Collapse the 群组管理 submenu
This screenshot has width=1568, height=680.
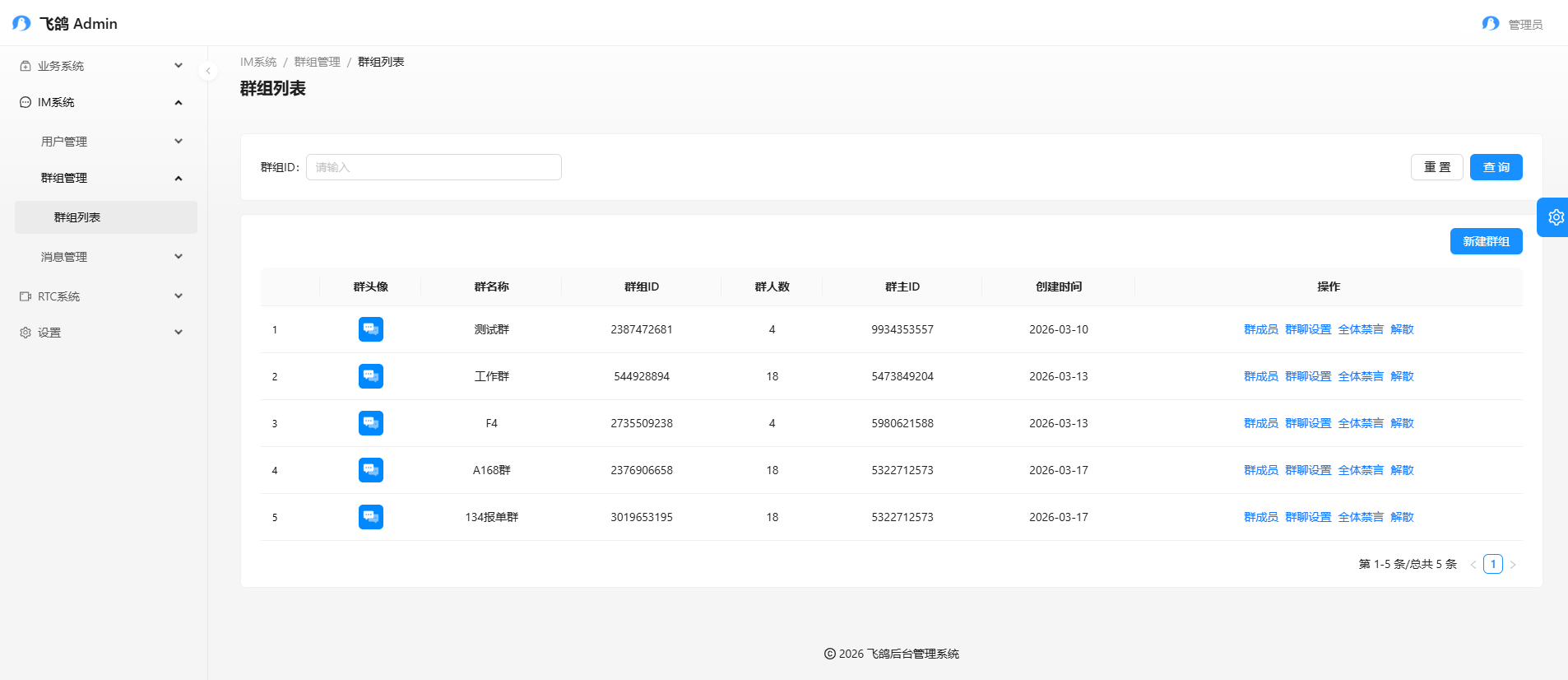111,178
